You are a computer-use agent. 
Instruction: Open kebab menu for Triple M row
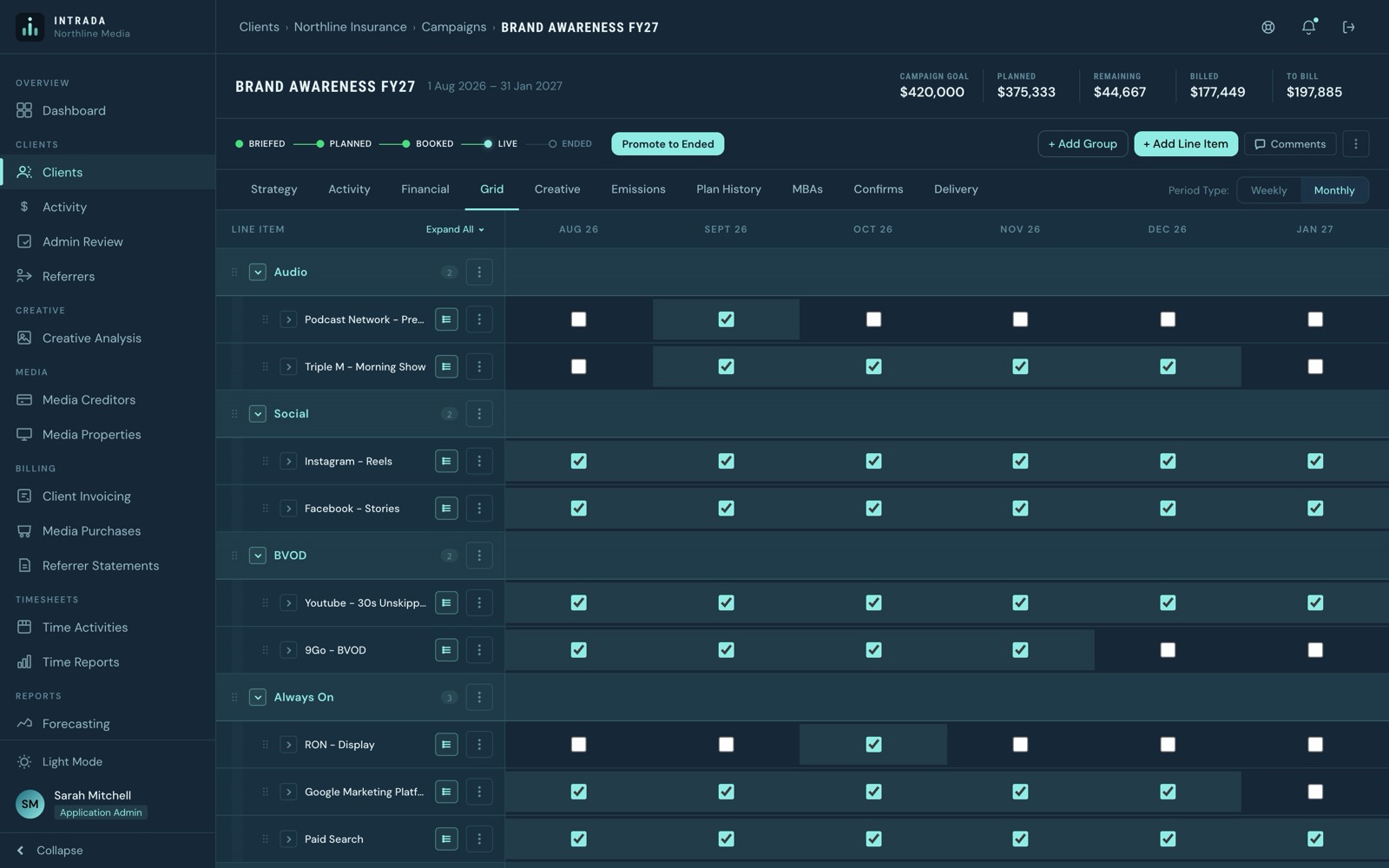479,366
